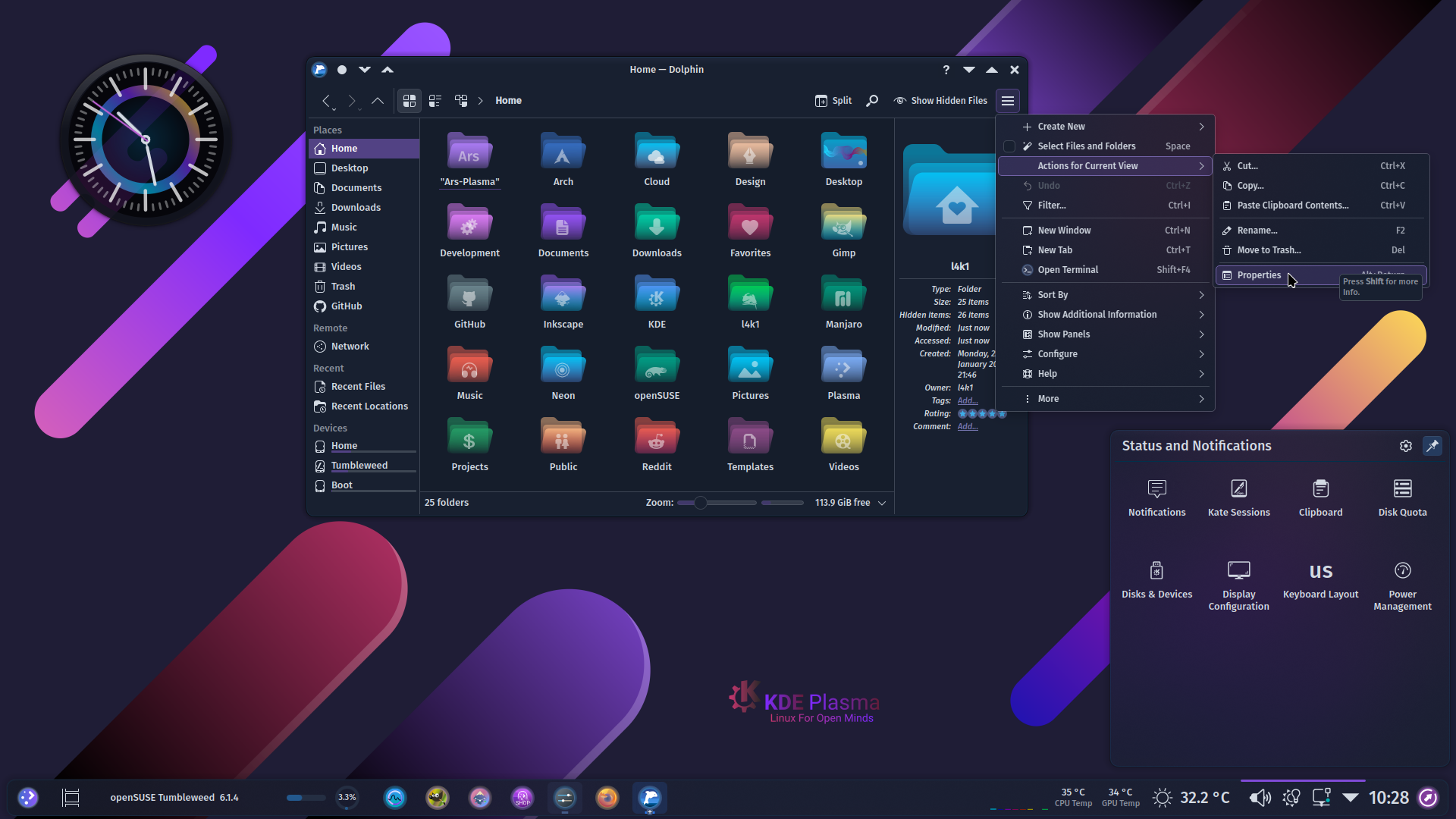Open Disk Quota widget

click(x=1403, y=497)
